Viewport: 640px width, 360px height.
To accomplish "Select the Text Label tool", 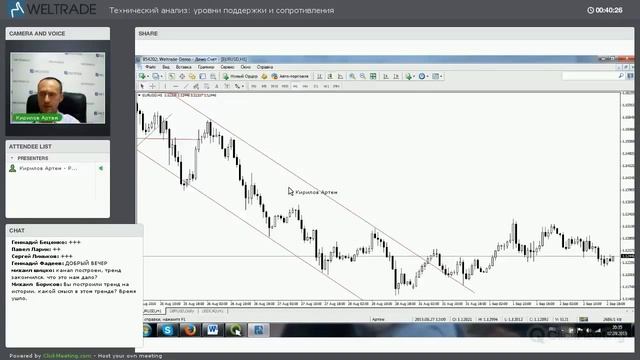I will point(227,86).
